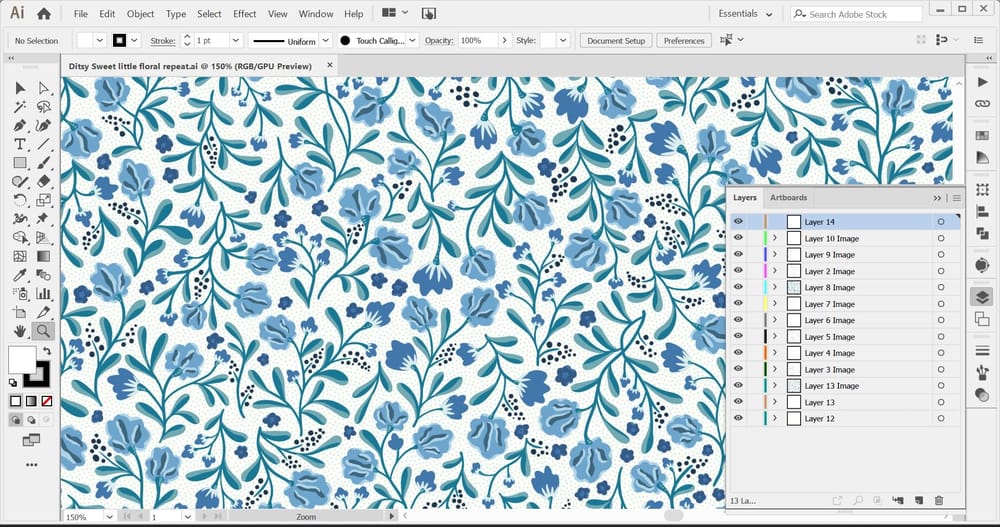Toggle visibility of Layer 13

(x=738, y=402)
